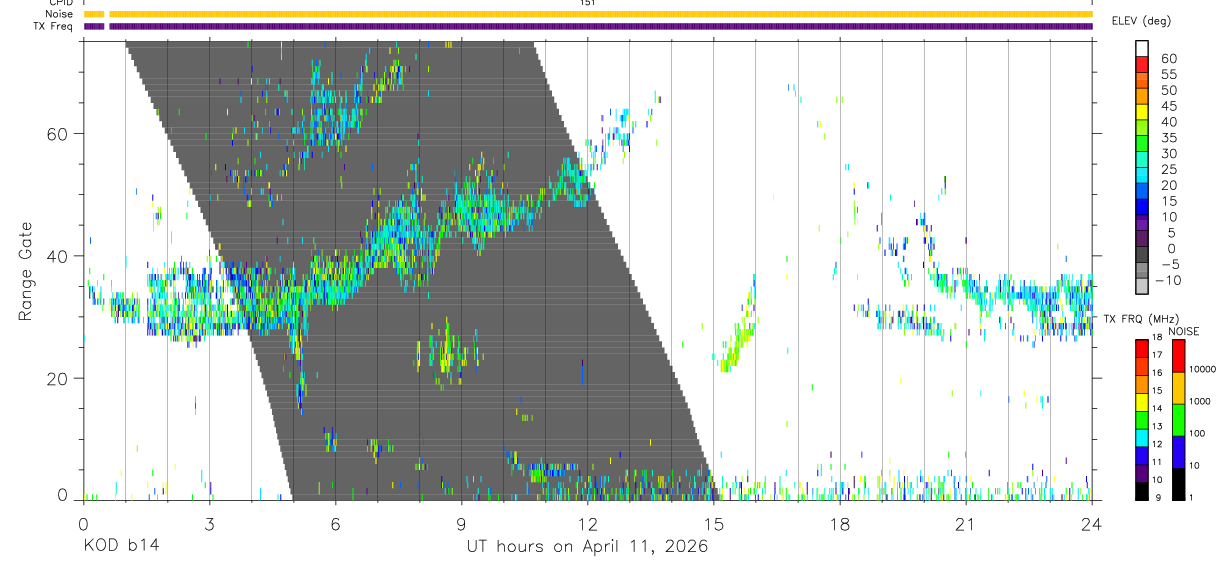Image resolution: width=1228 pixels, height=567 pixels.
Task: Select the black segment of TX FRQ color bar
Action: 1142,491
